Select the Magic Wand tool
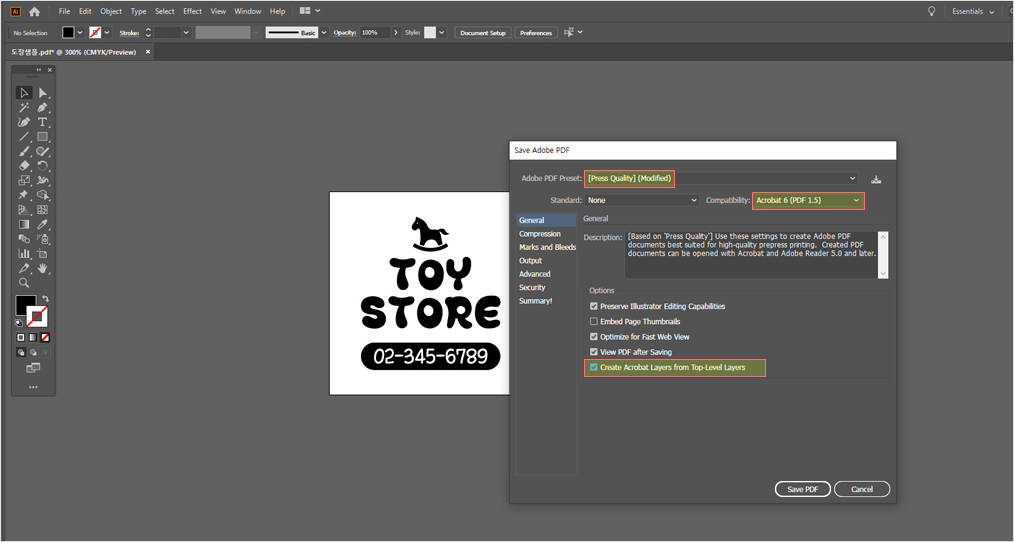 point(24,107)
